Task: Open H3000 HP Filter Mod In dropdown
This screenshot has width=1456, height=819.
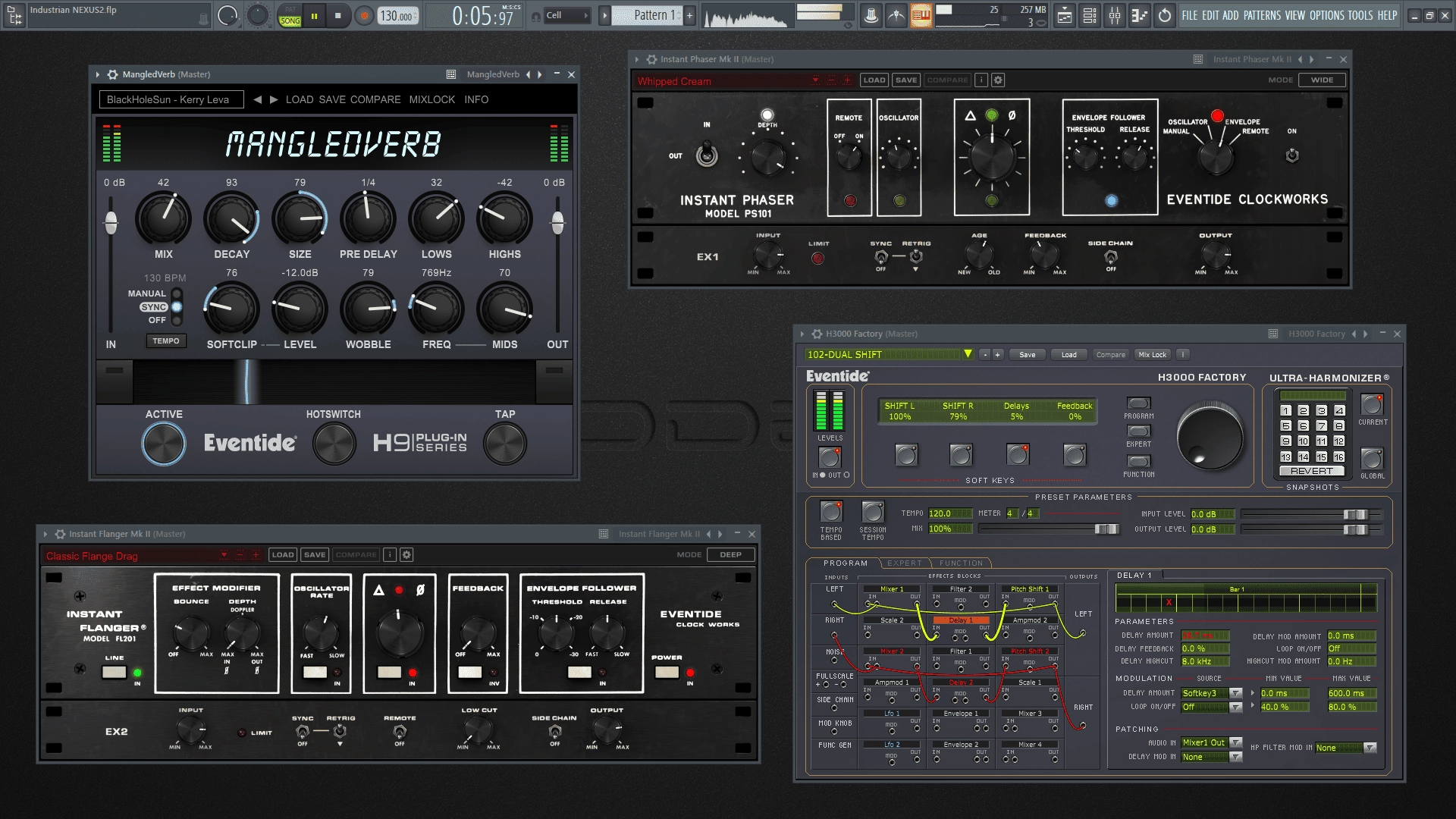Action: [x=1370, y=748]
